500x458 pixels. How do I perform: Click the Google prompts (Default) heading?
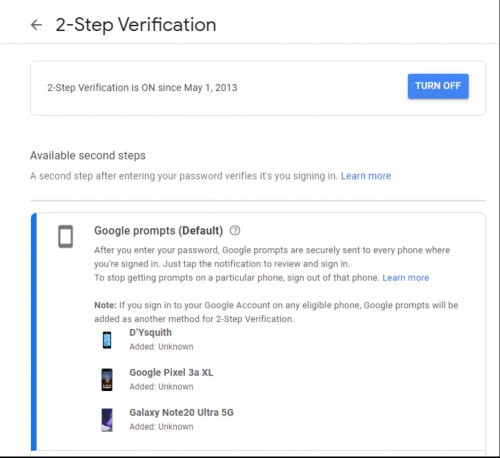(x=158, y=230)
